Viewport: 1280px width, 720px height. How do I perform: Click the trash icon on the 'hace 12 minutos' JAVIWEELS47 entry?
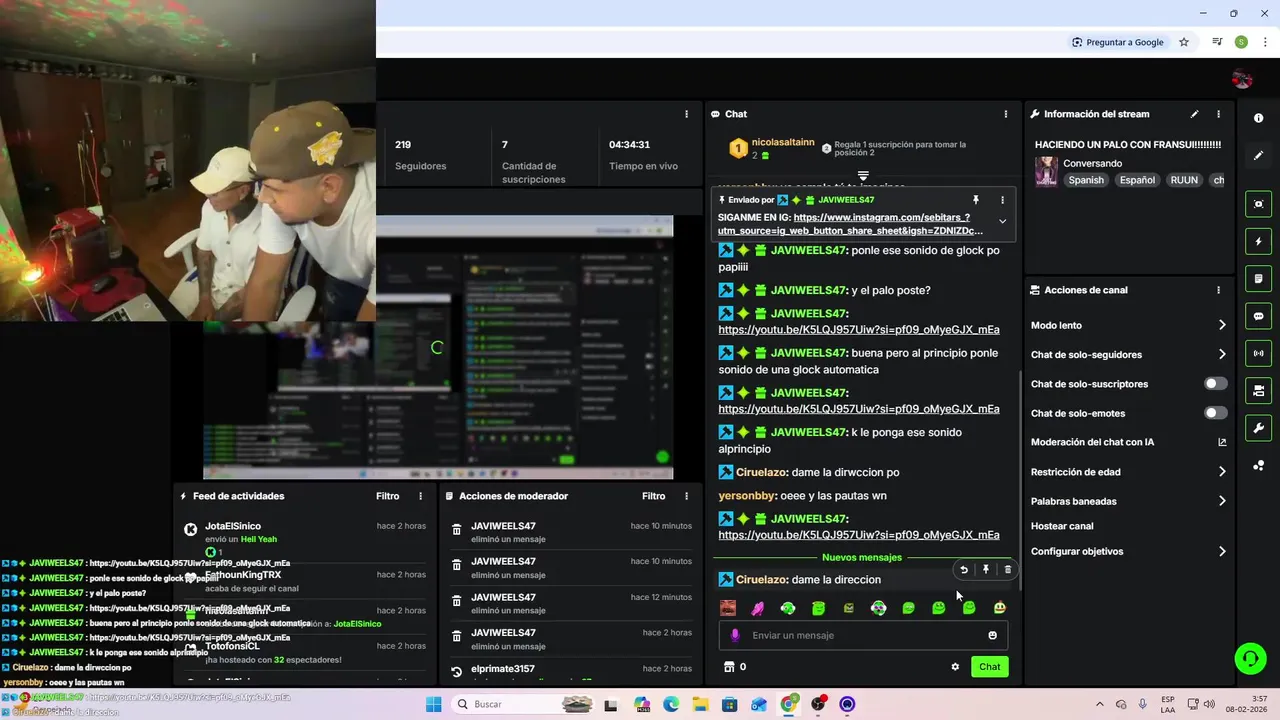point(456,601)
